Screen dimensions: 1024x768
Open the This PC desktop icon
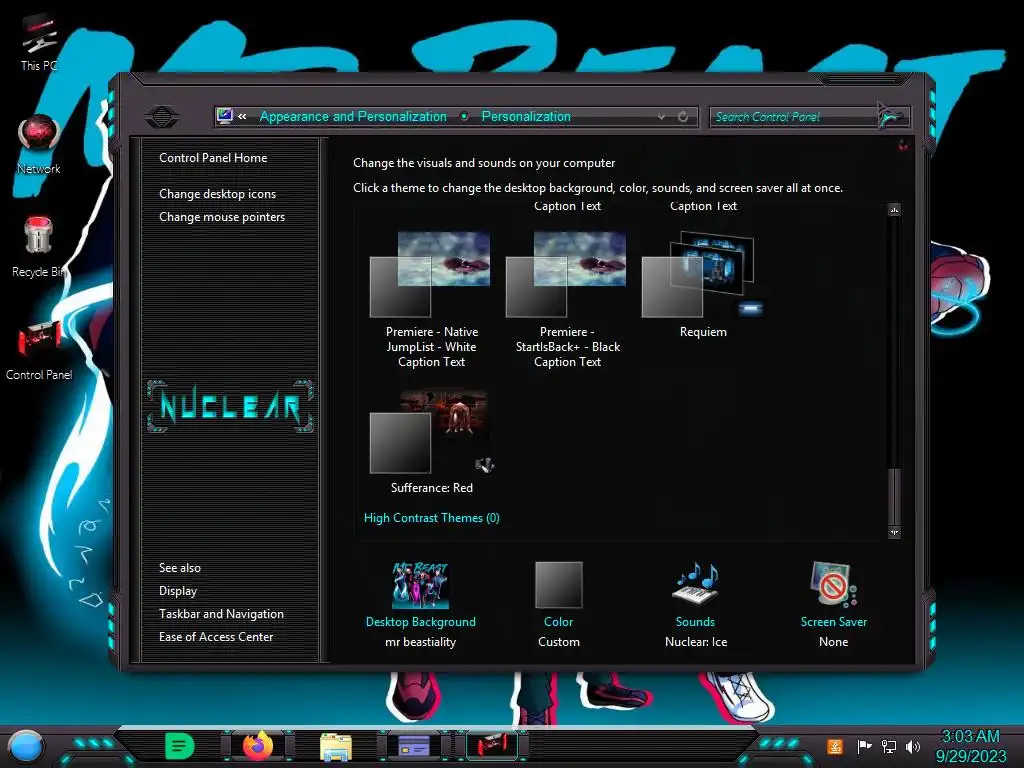[39, 42]
